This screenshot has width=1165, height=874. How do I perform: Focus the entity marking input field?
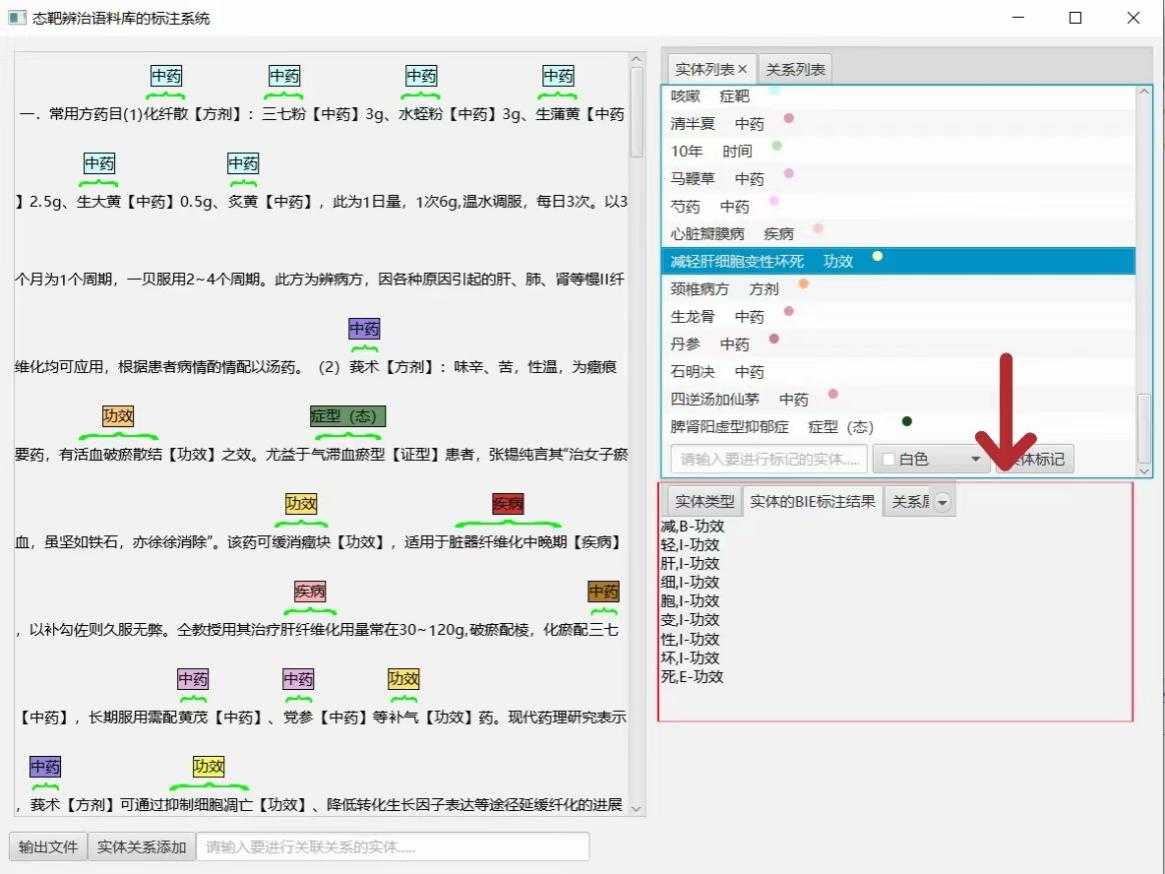(x=768, y=459)
